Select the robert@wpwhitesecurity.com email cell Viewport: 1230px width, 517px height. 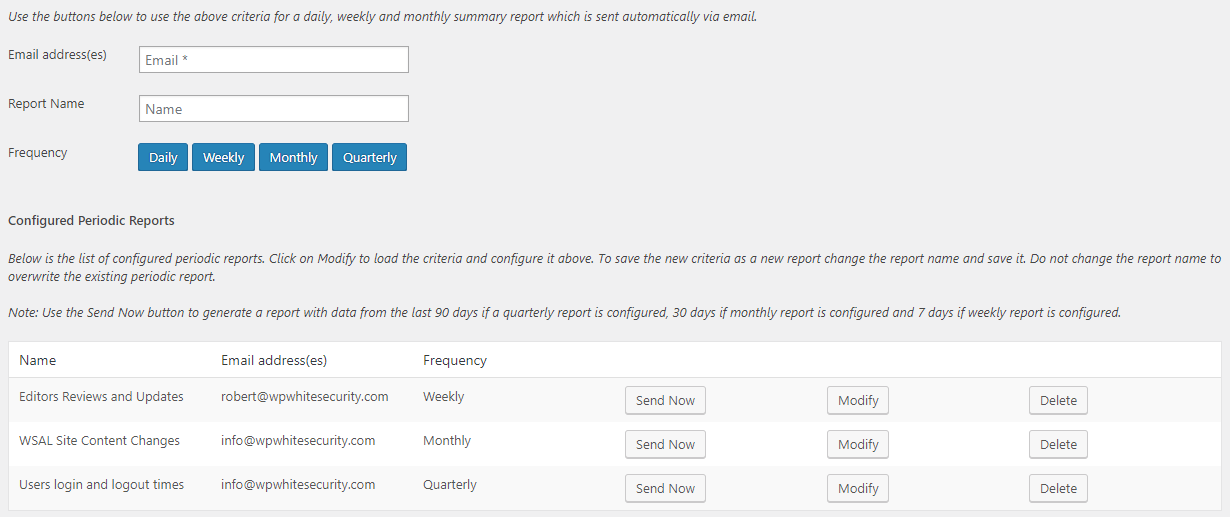coord(305,396)
